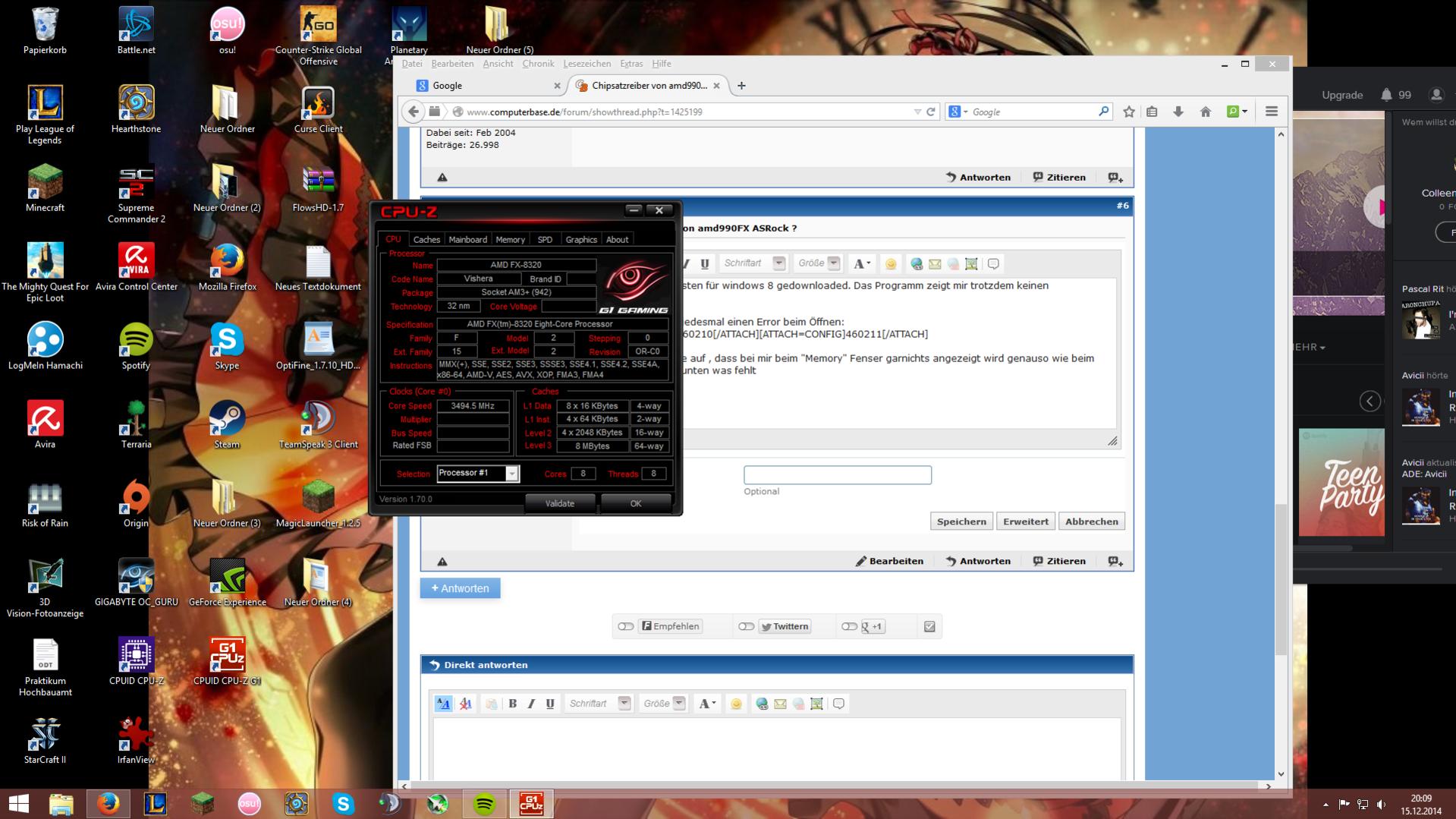The image size is (1456, 819).
Task: Click the Speichern button
Action: click(961, 521)
